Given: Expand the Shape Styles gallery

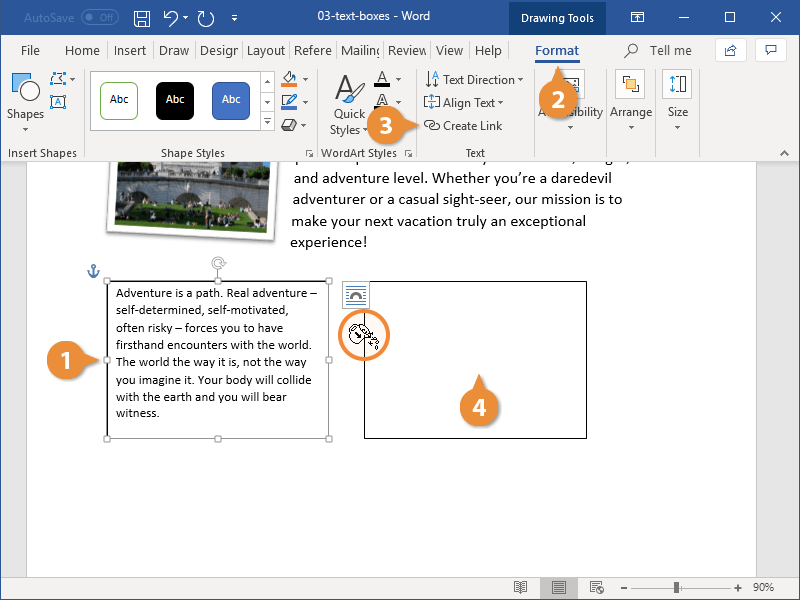Looking at the screenshot, I should [x=267, y=121].
